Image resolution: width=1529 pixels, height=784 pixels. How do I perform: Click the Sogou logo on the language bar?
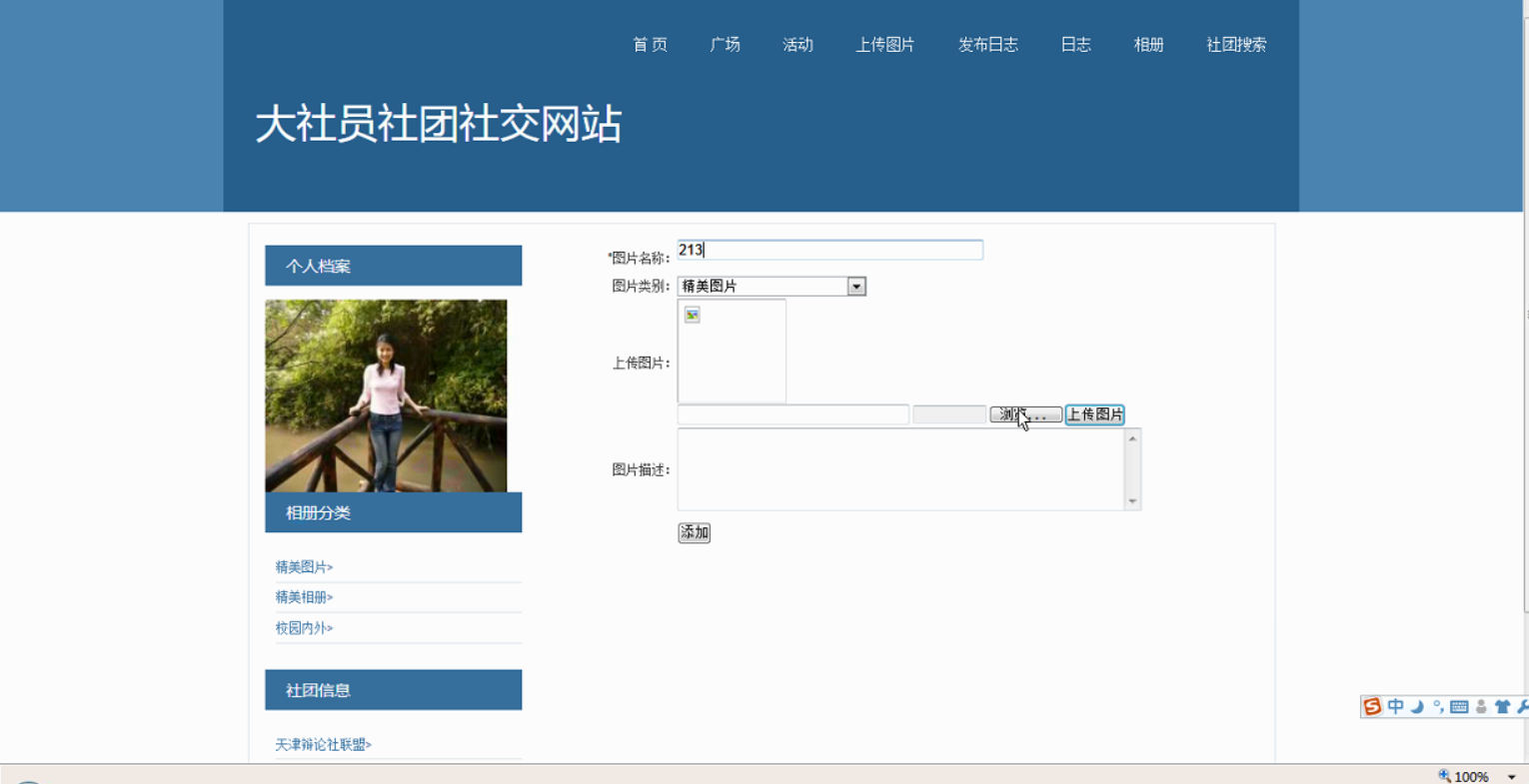1371,706
